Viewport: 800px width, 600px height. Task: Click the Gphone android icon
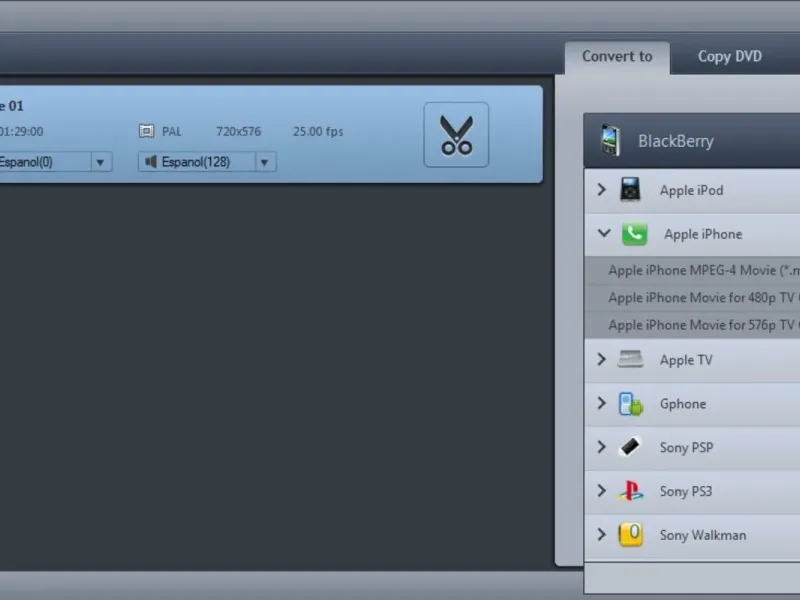[x=631, y=404]
